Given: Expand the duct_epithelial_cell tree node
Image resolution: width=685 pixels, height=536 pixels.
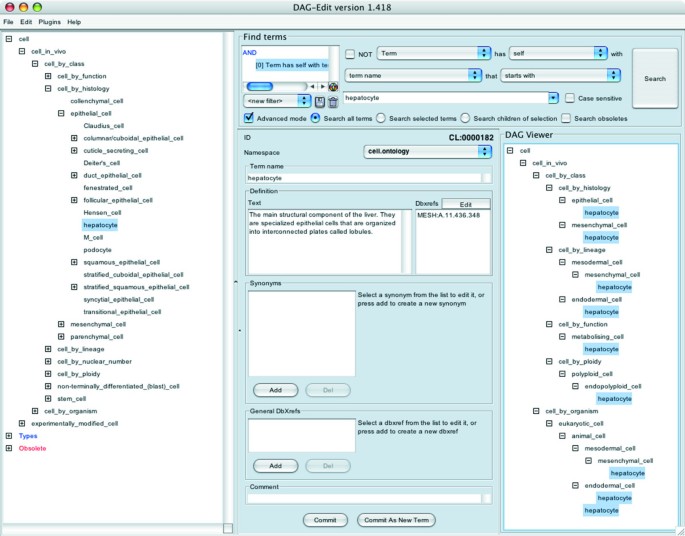Looking at the screenshot, I should pyautogui.click(x=74, y=174).
